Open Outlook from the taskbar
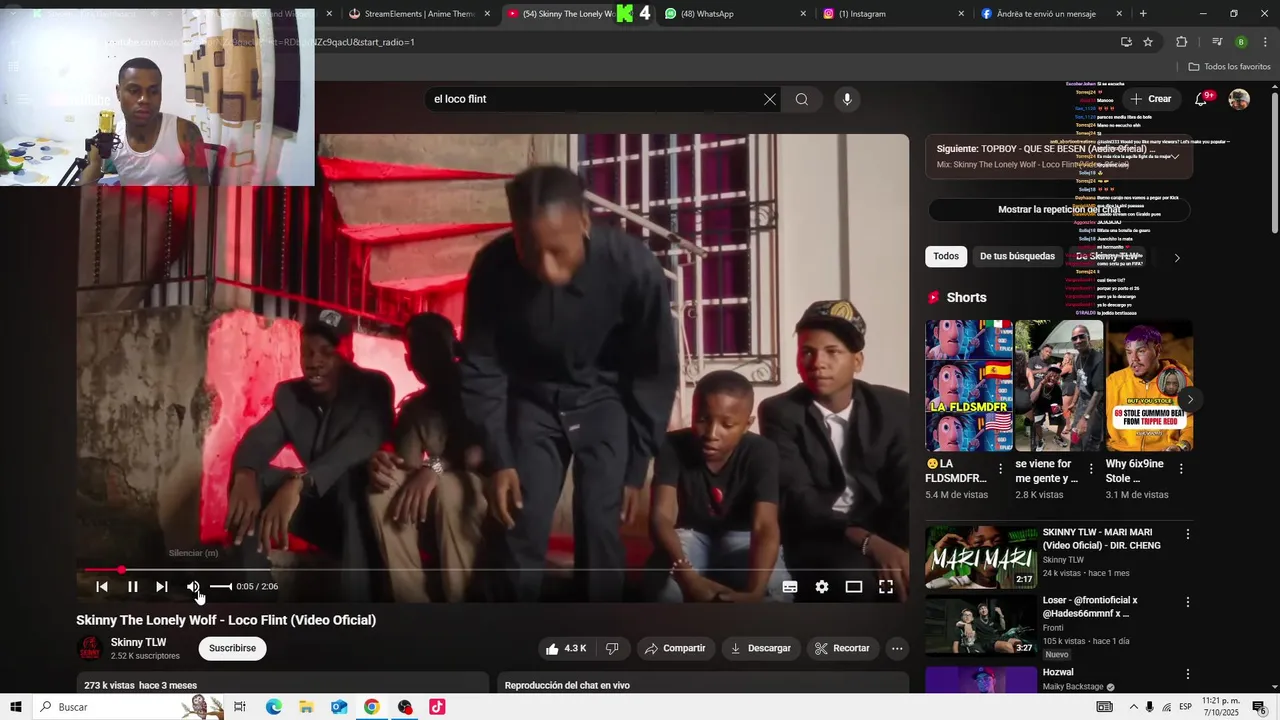Viewport: 1280px width, 720px height. tap(339, 707)
